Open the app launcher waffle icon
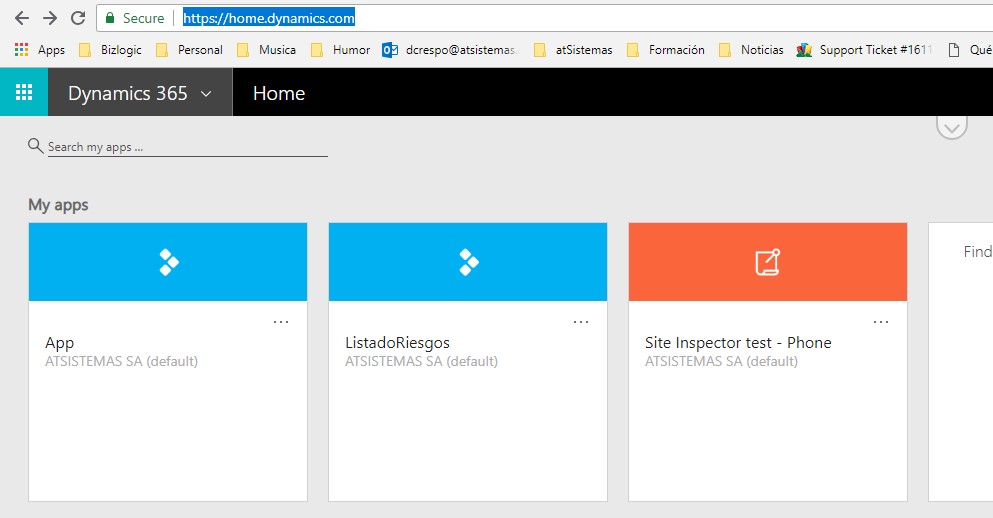The image size is (993, 518). (24, 92)
